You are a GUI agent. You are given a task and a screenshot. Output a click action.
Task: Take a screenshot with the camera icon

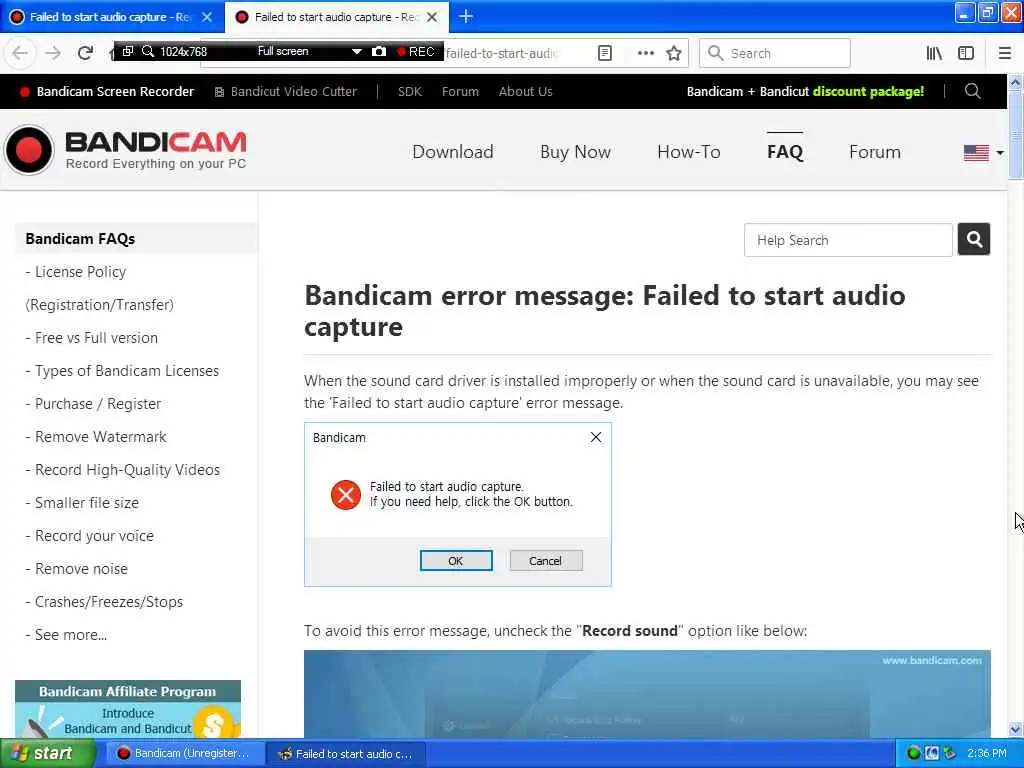coord(379,51)
